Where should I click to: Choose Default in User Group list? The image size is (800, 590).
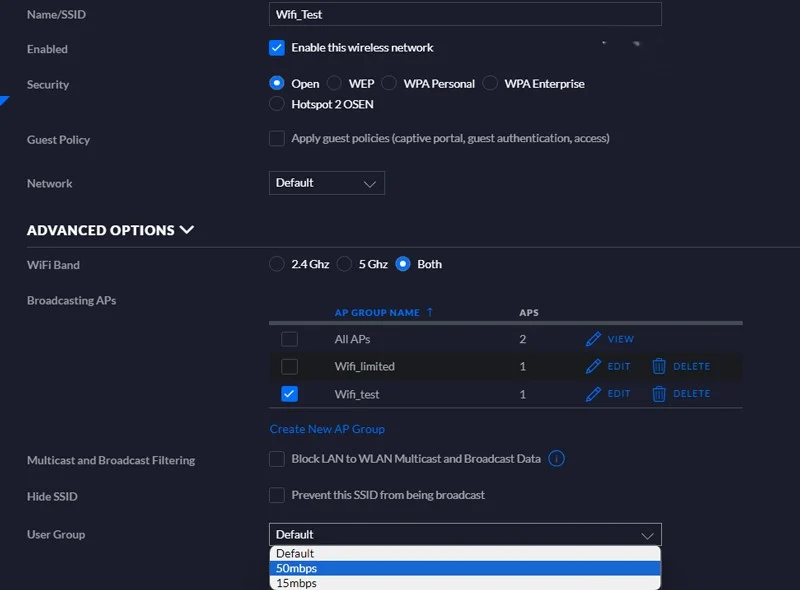pyautogui.click(x=465, y=554)
